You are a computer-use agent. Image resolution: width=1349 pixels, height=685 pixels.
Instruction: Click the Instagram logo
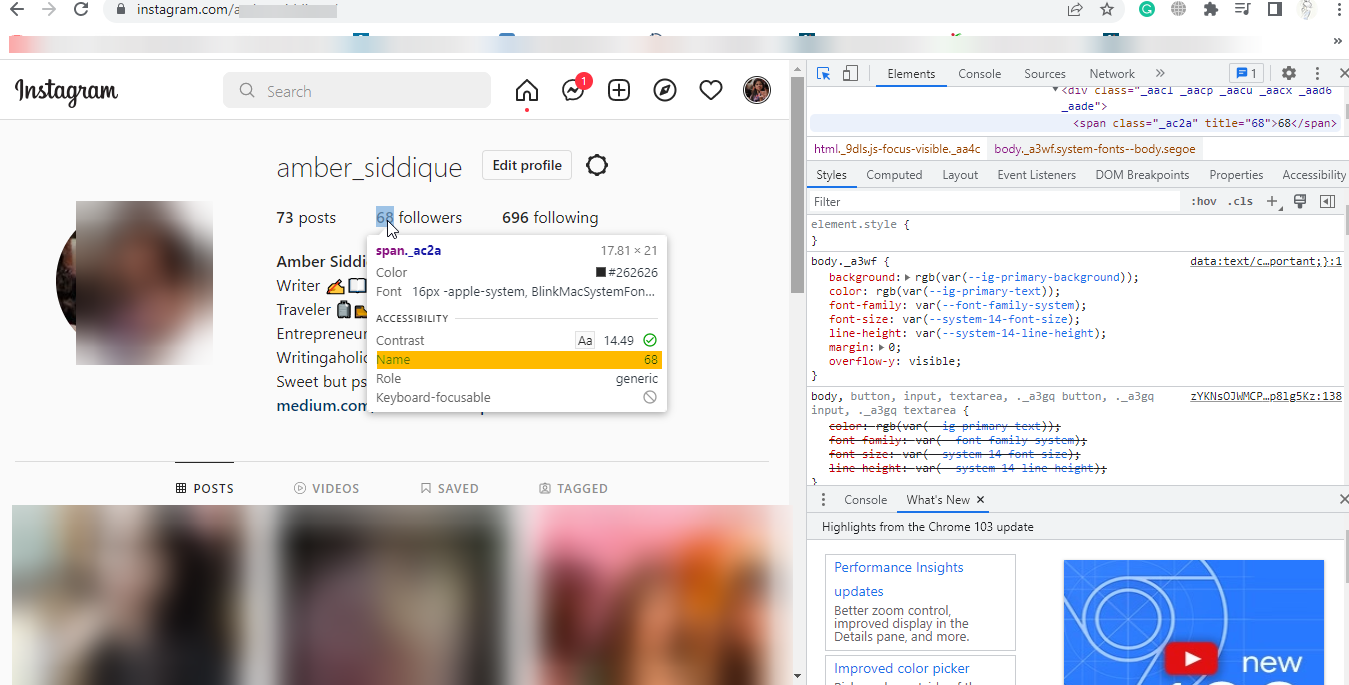coord(66,91)
